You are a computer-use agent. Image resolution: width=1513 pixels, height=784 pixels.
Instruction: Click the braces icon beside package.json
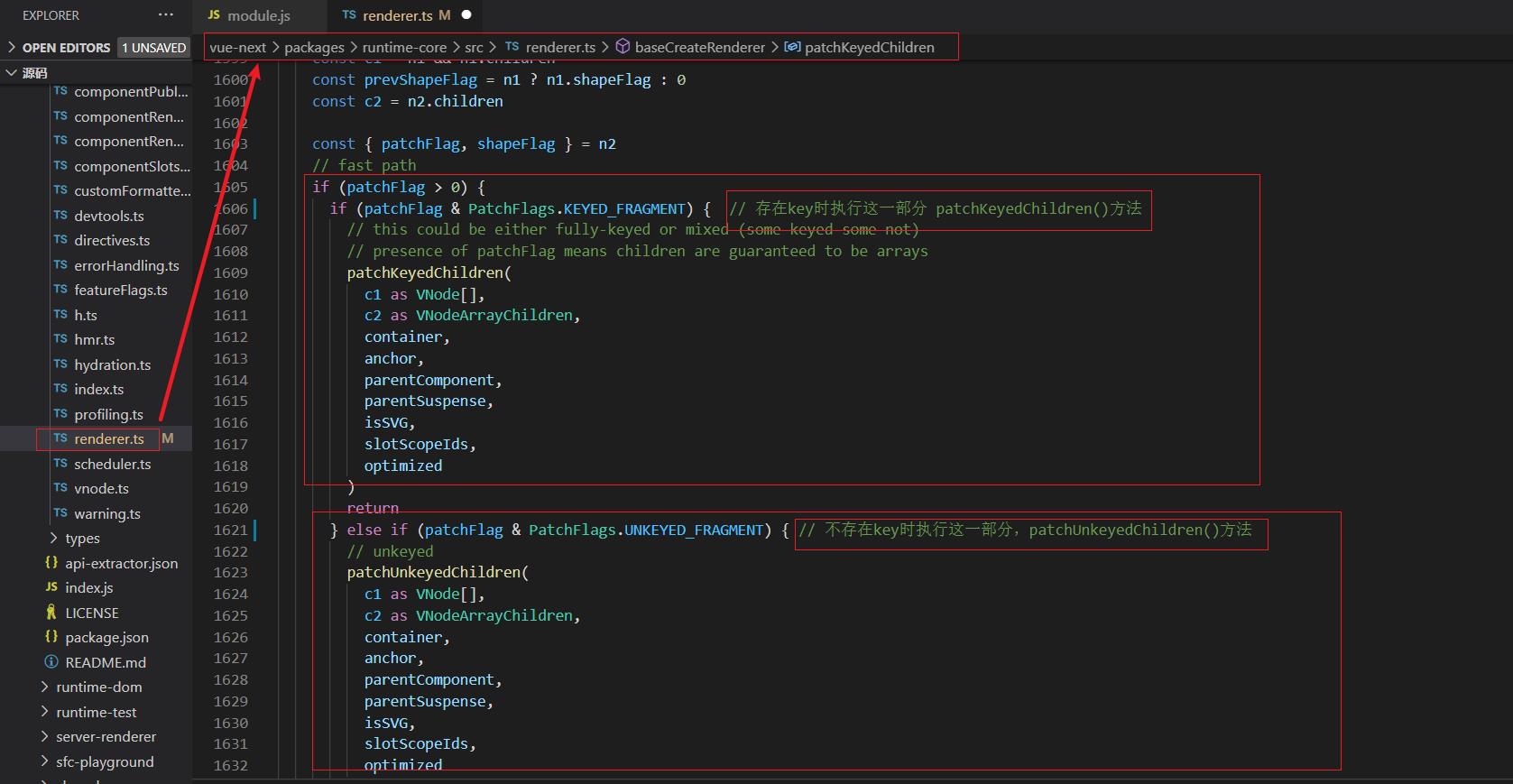(51, 637)
